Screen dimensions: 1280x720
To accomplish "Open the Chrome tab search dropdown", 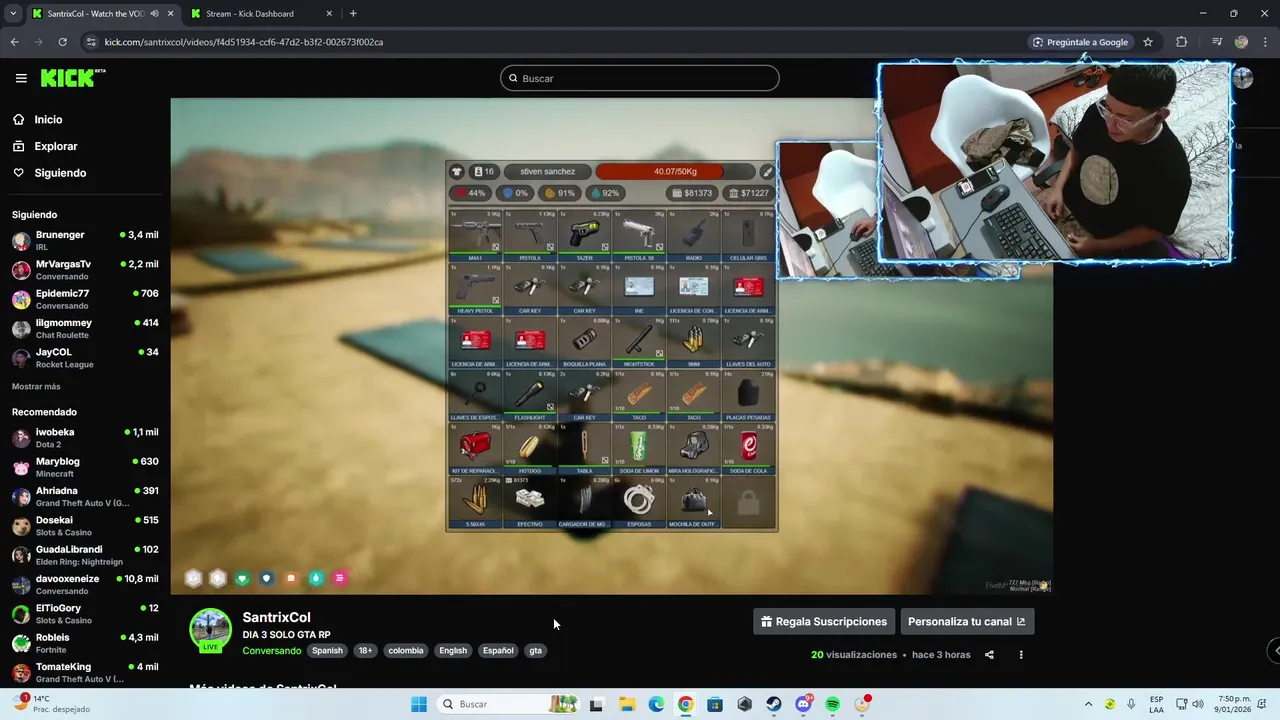I will click(x=13, y=14).
